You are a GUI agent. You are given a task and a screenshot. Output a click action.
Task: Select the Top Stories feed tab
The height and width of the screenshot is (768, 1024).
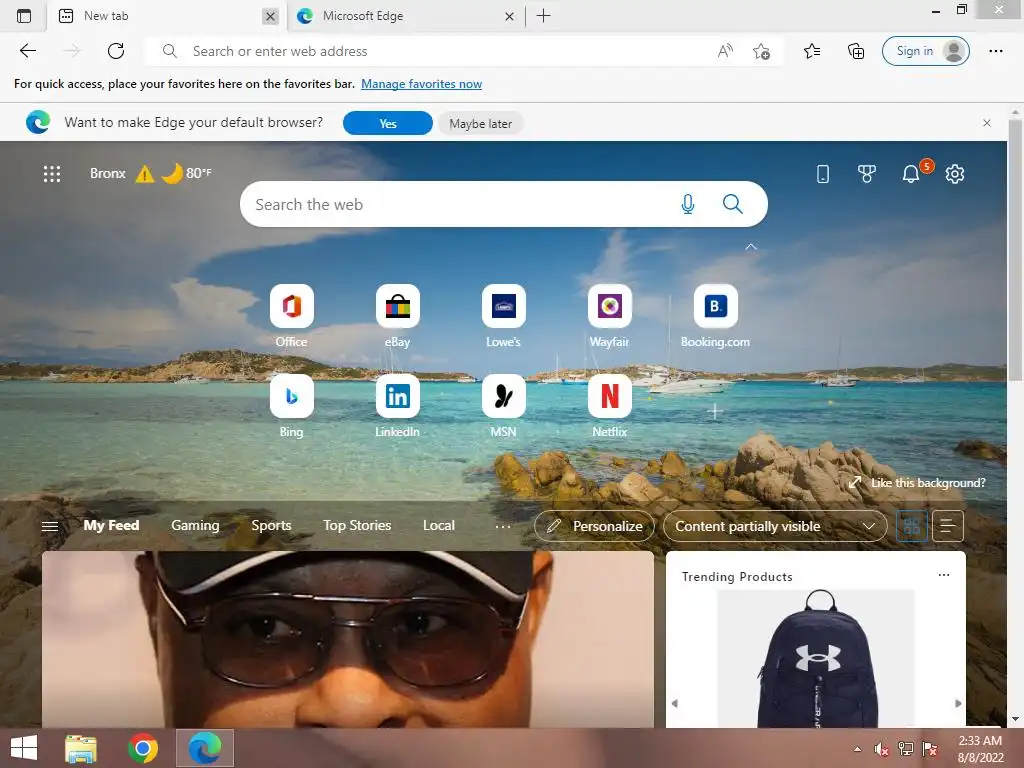point(357,525)
